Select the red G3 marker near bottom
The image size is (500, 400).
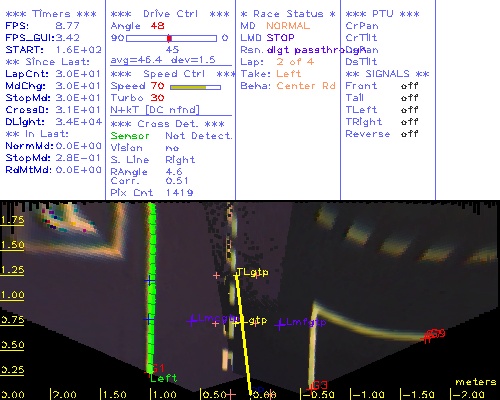[x=319, y=385]
